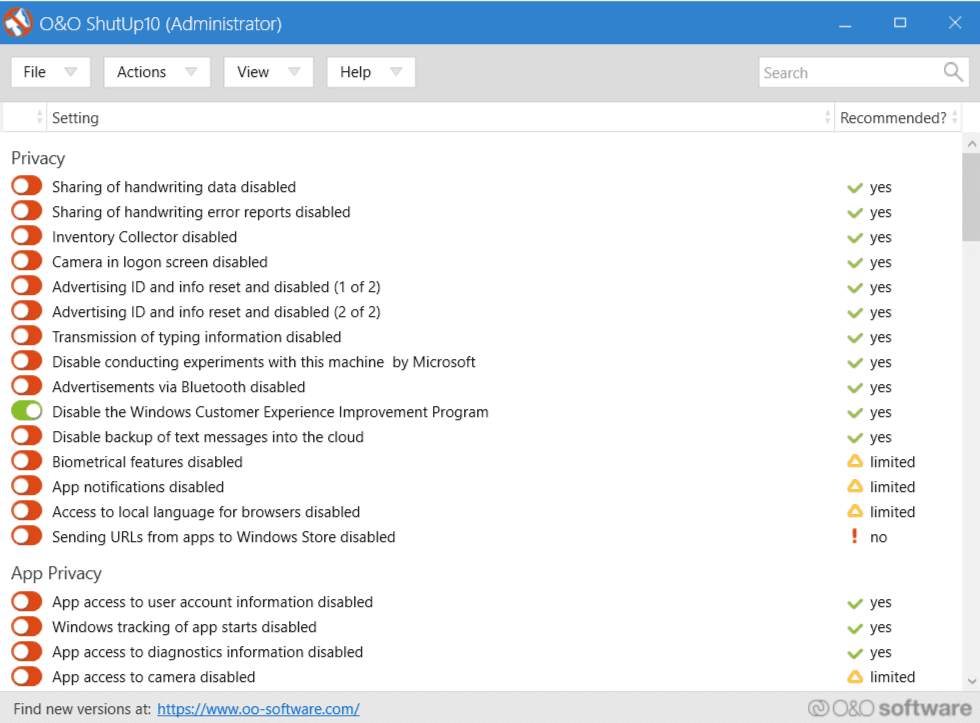
Task: Enable Inventory Collector disabled switch
Action: point(26,236)
